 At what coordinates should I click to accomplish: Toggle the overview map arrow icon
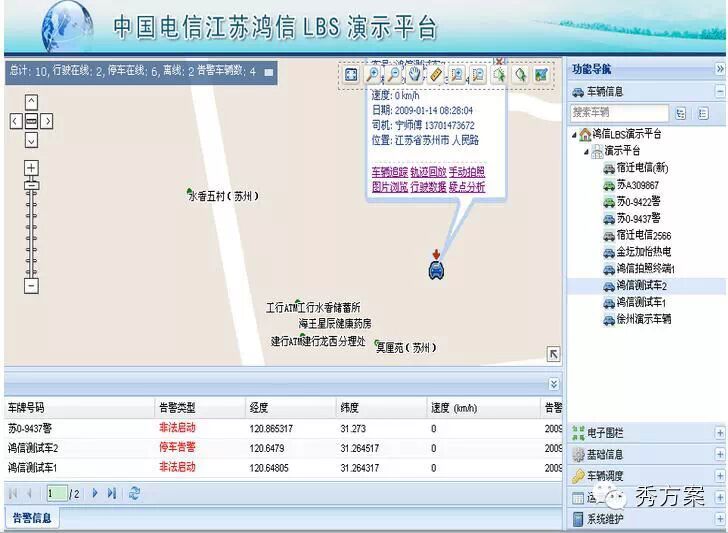pyautogui.click(x=553, y=354)
